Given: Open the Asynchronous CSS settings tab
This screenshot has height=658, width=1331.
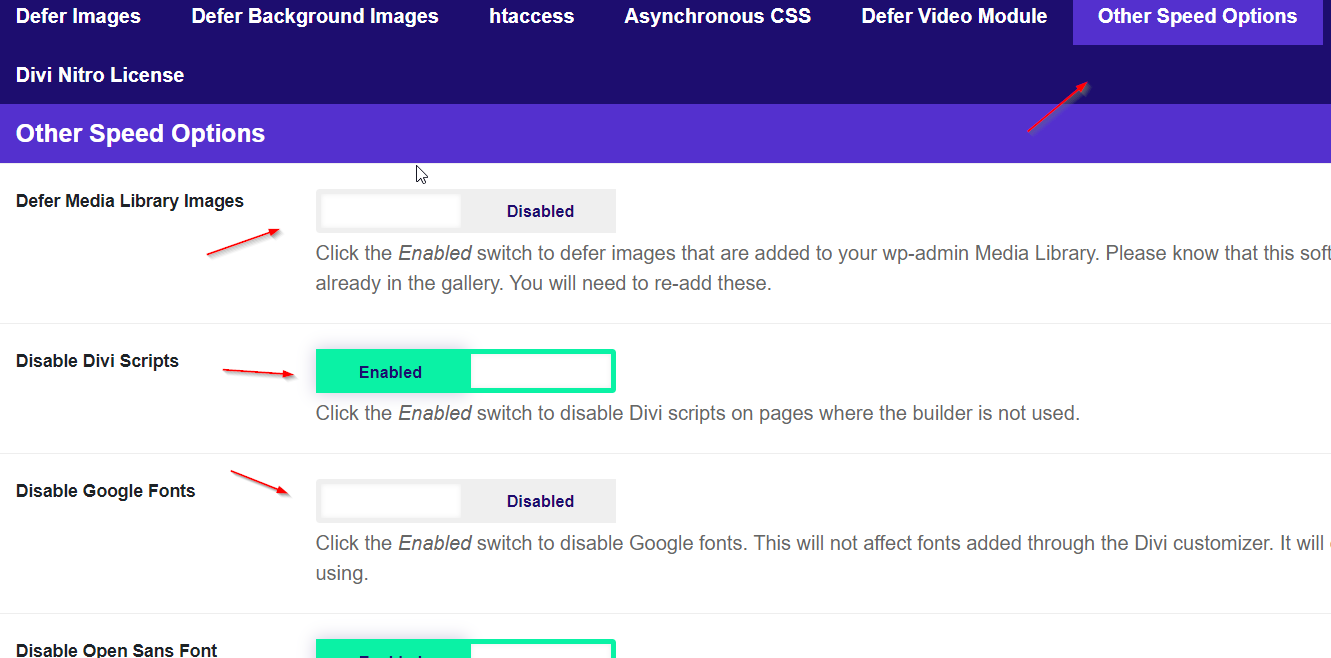Looking at the screenshot, I should pyautogui.click(x=717, y=16).
